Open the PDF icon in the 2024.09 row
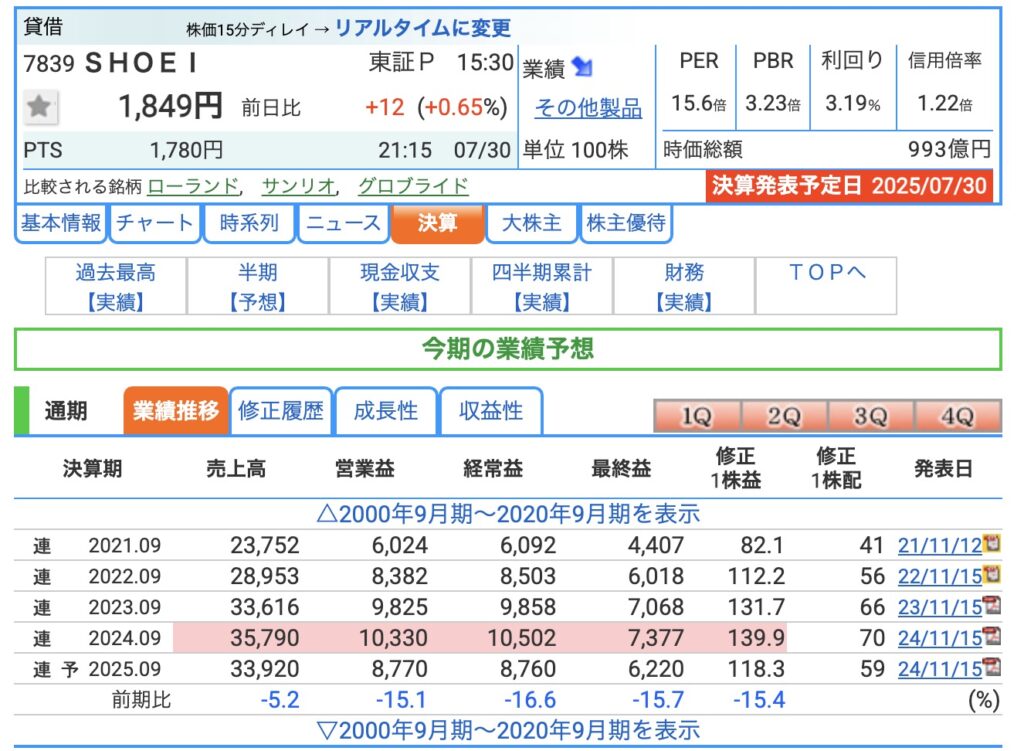 (992, 636)
